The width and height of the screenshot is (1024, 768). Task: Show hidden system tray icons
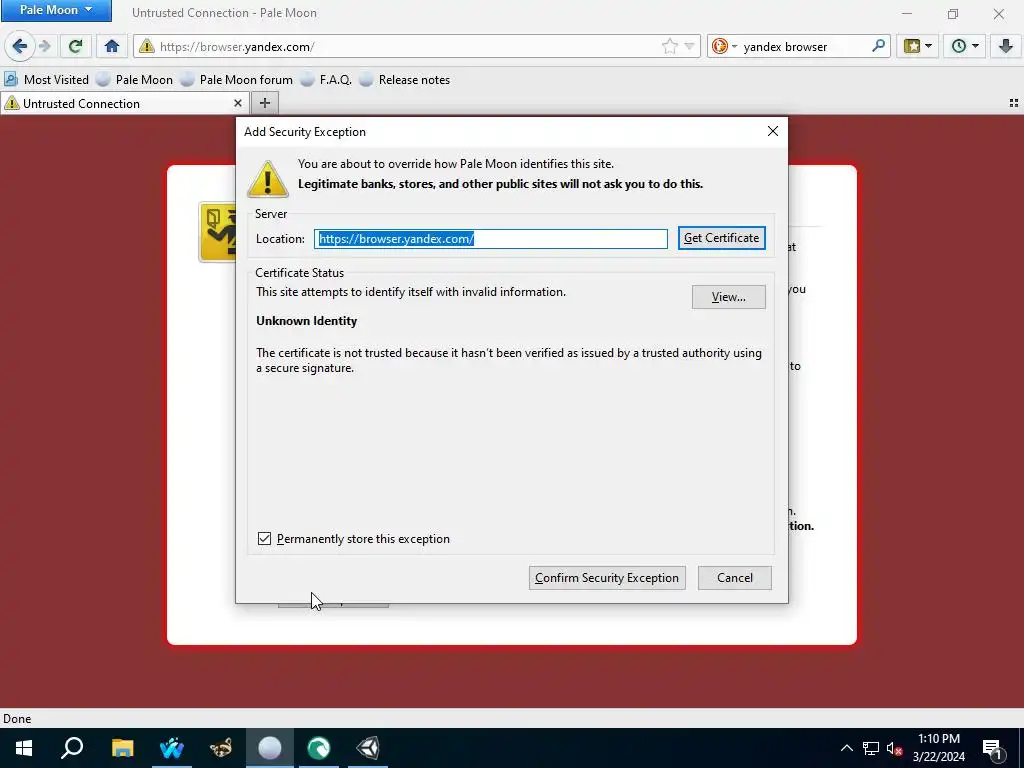[846, 748]
